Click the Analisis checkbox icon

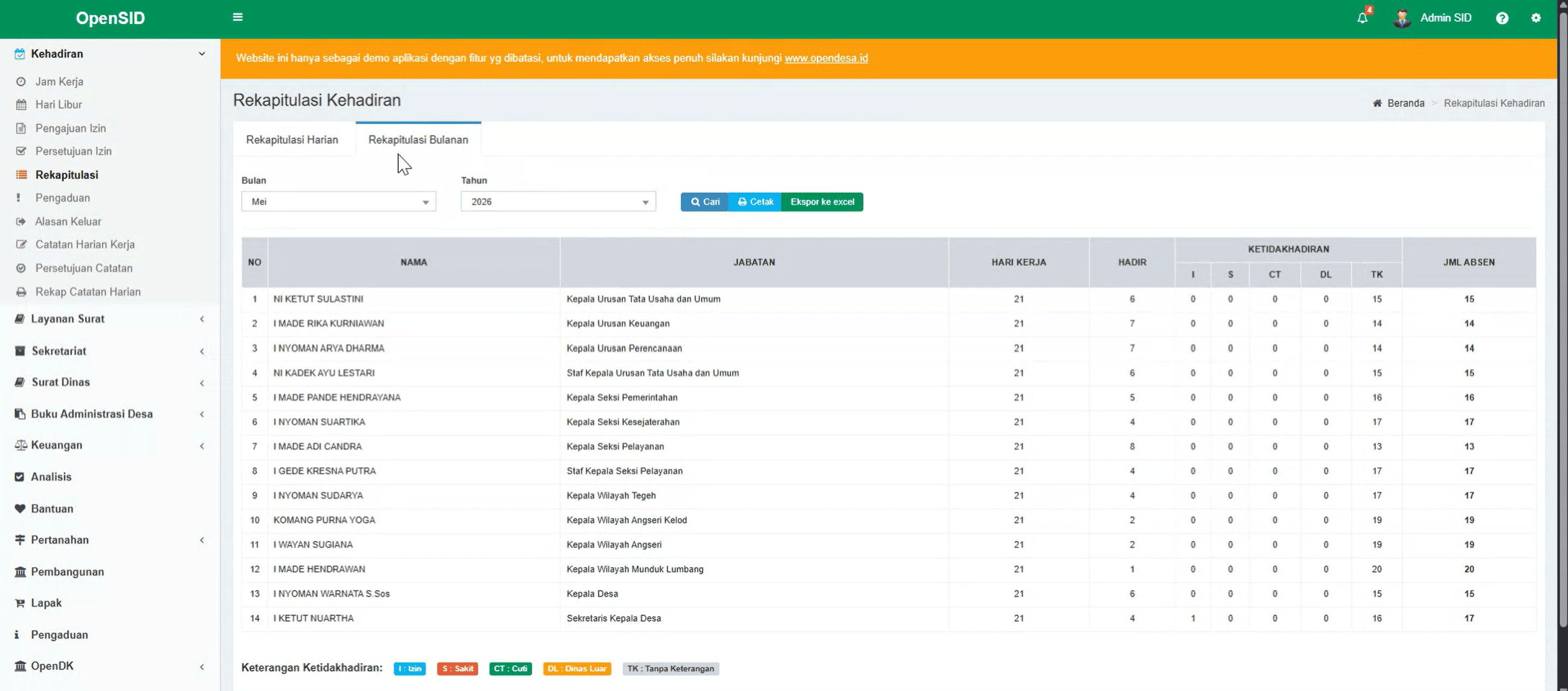pos(20,476)
